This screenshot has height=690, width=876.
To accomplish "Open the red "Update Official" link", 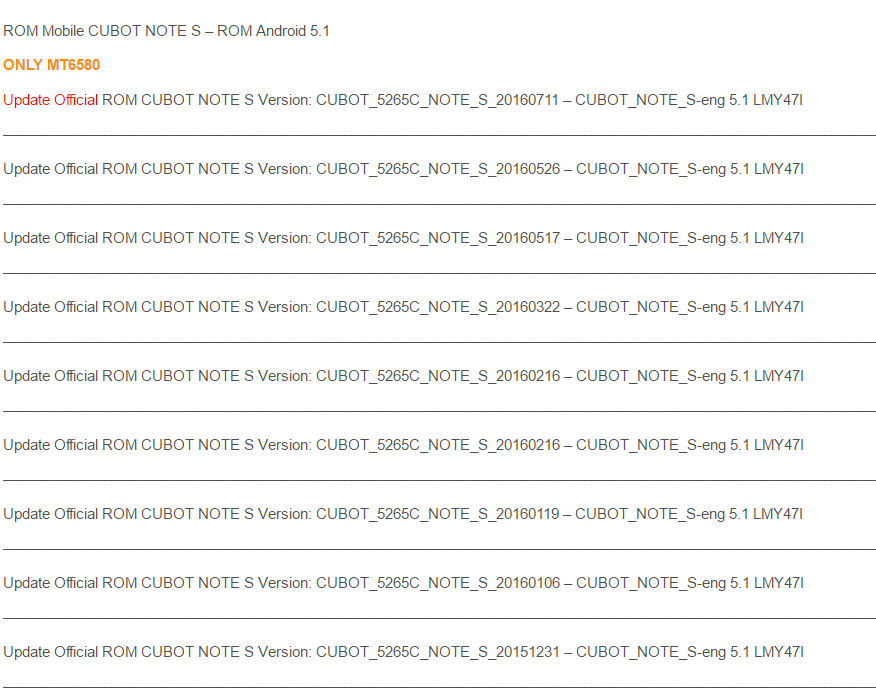I will point(50,100).
